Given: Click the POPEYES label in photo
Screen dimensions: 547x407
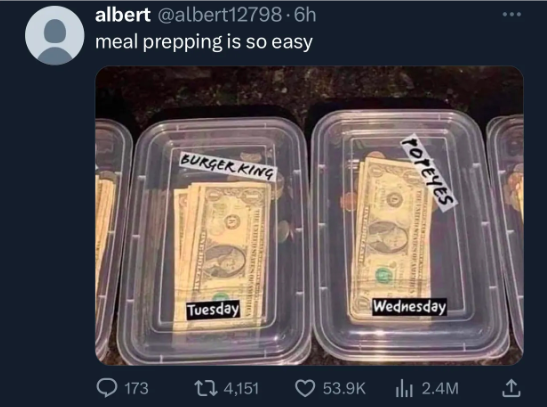Looking at the screenshot, I should pyautogui.click(x=429, y=172).
